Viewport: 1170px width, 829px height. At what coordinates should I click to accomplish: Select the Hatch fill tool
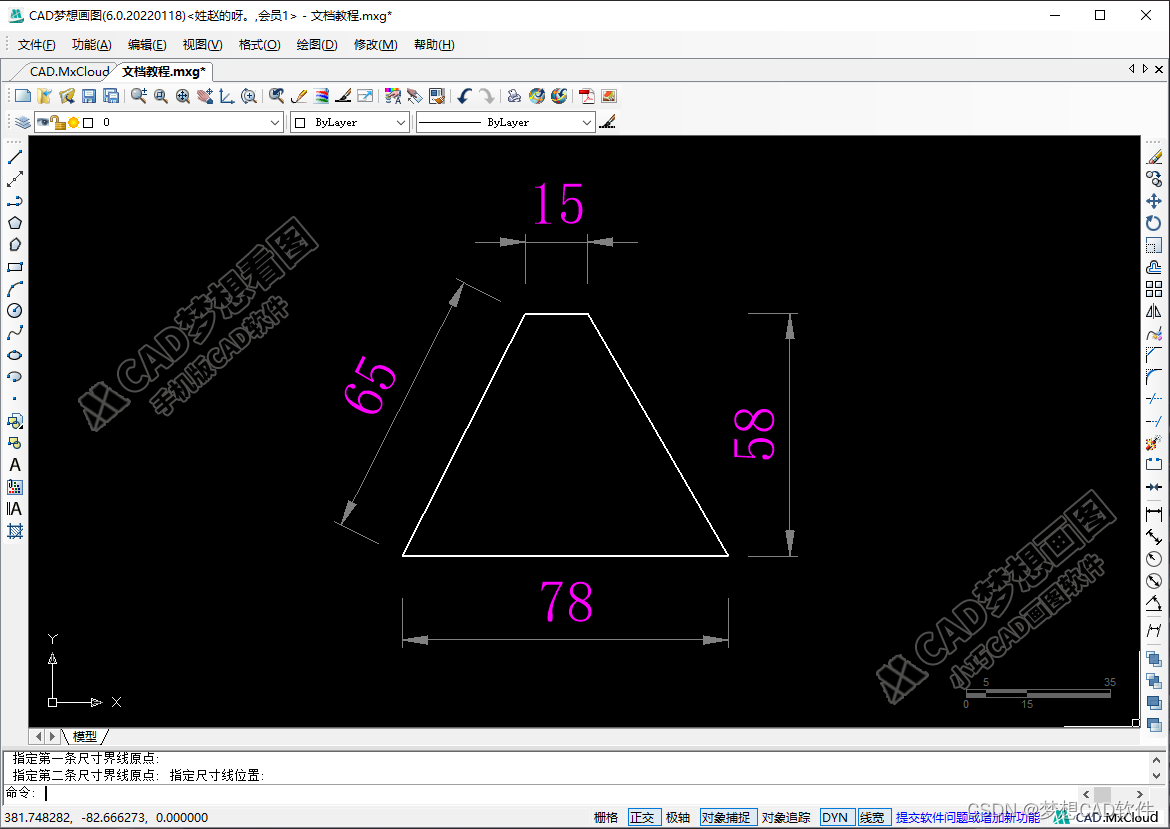[15, 531]
